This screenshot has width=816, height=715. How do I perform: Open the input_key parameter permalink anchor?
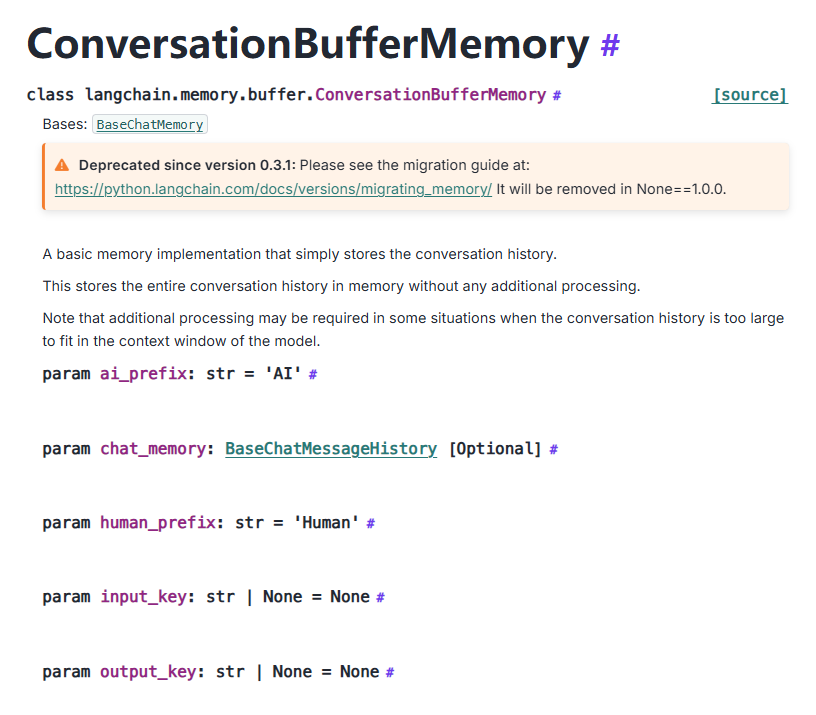tap(380, 597)
